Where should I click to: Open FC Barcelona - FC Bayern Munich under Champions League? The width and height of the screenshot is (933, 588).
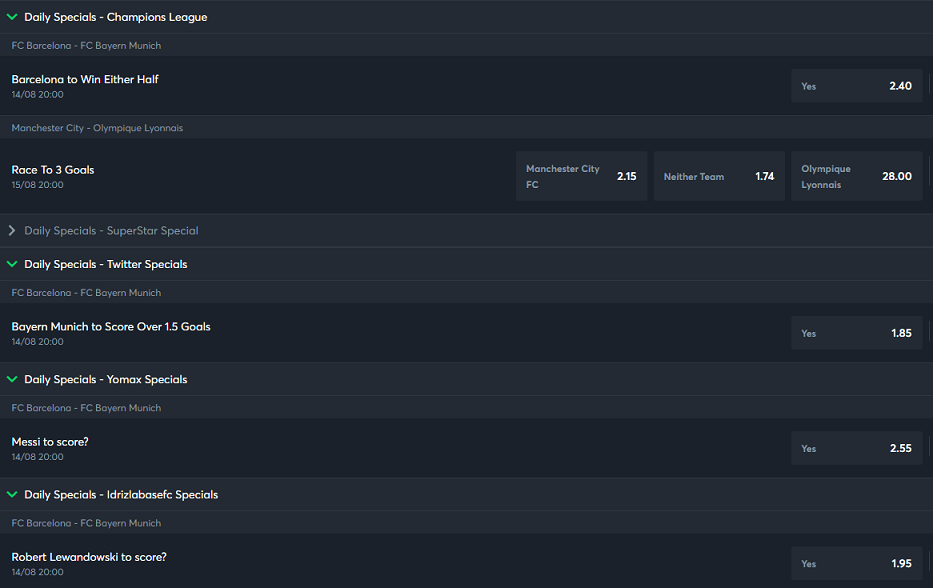point(86,45)
